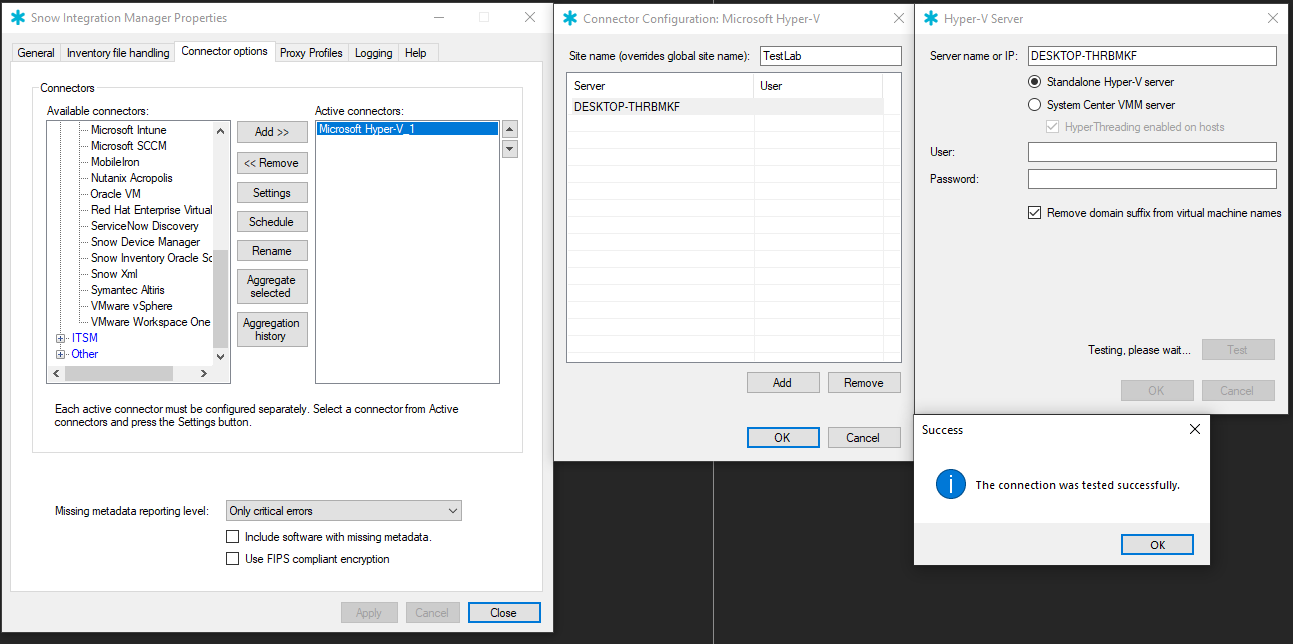This screenshot has height=644, width=1293.
Task: Select VMware vSphere connector
Action: tap(132, 306)
